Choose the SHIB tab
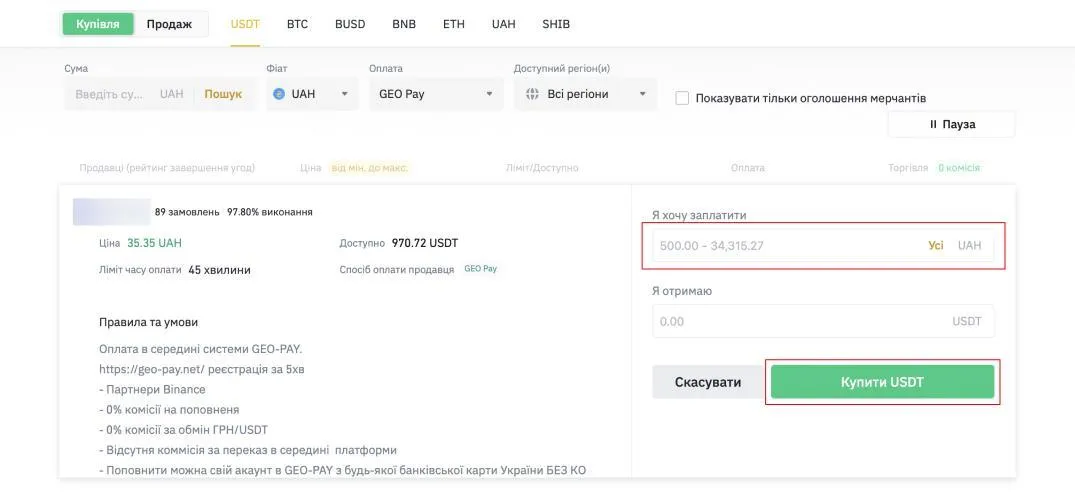The image size is (1075, 492). [556, 24]
